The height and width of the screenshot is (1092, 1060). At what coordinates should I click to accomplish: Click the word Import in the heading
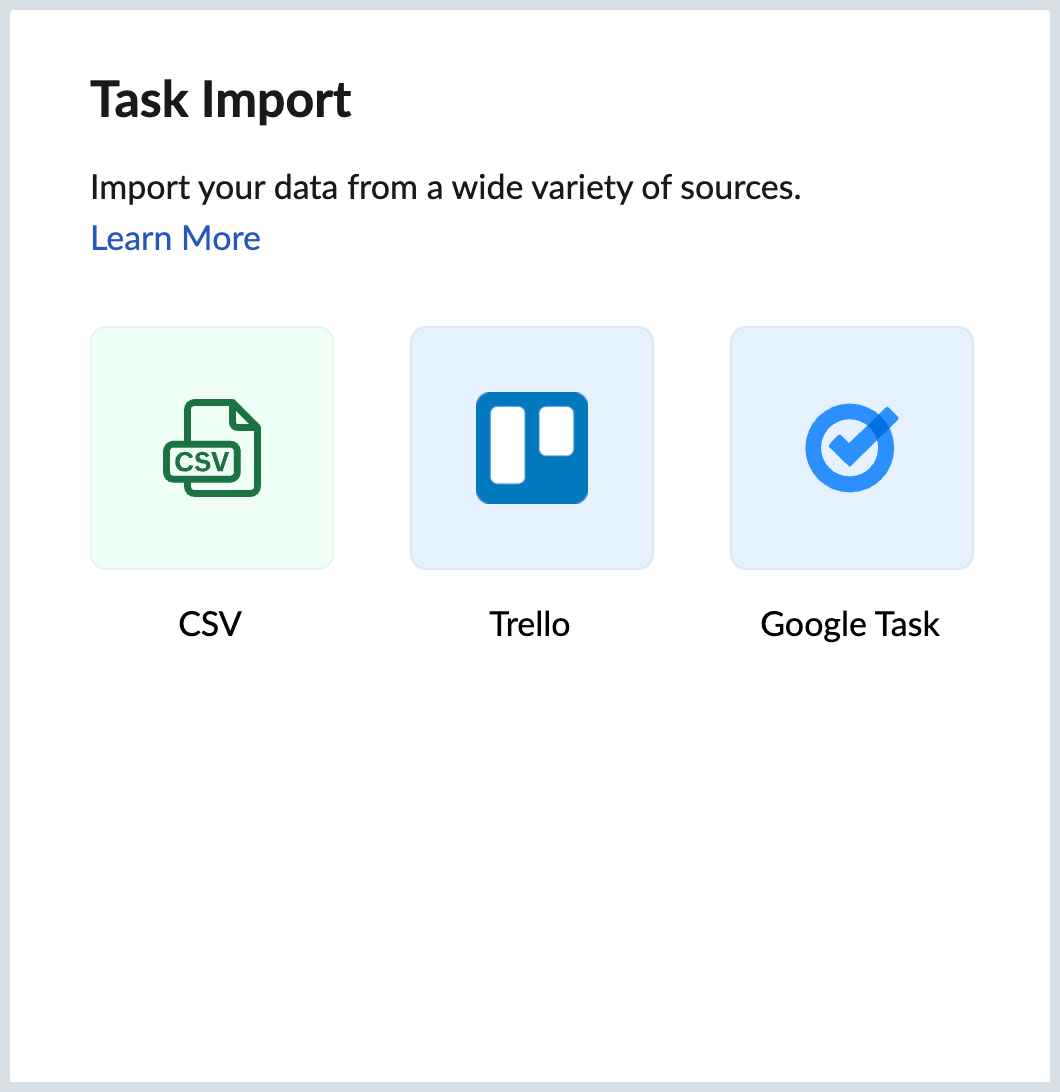click(276, 102)
